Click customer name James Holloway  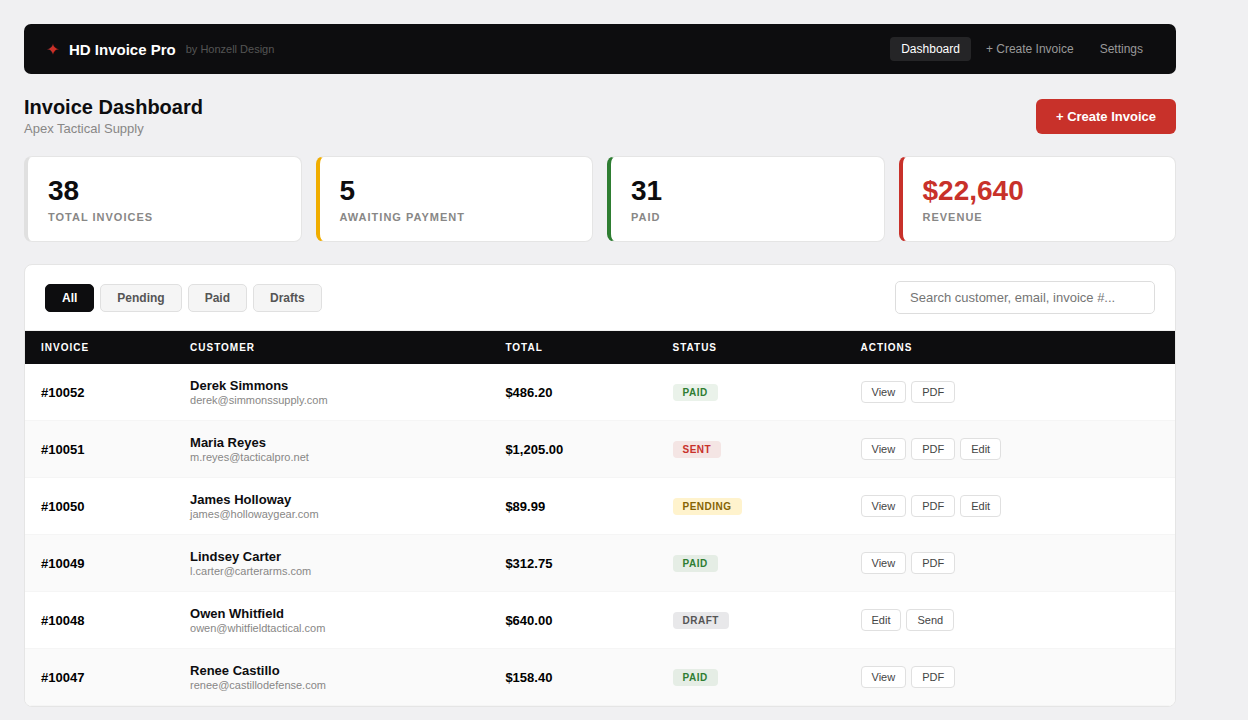coord(240,499)
